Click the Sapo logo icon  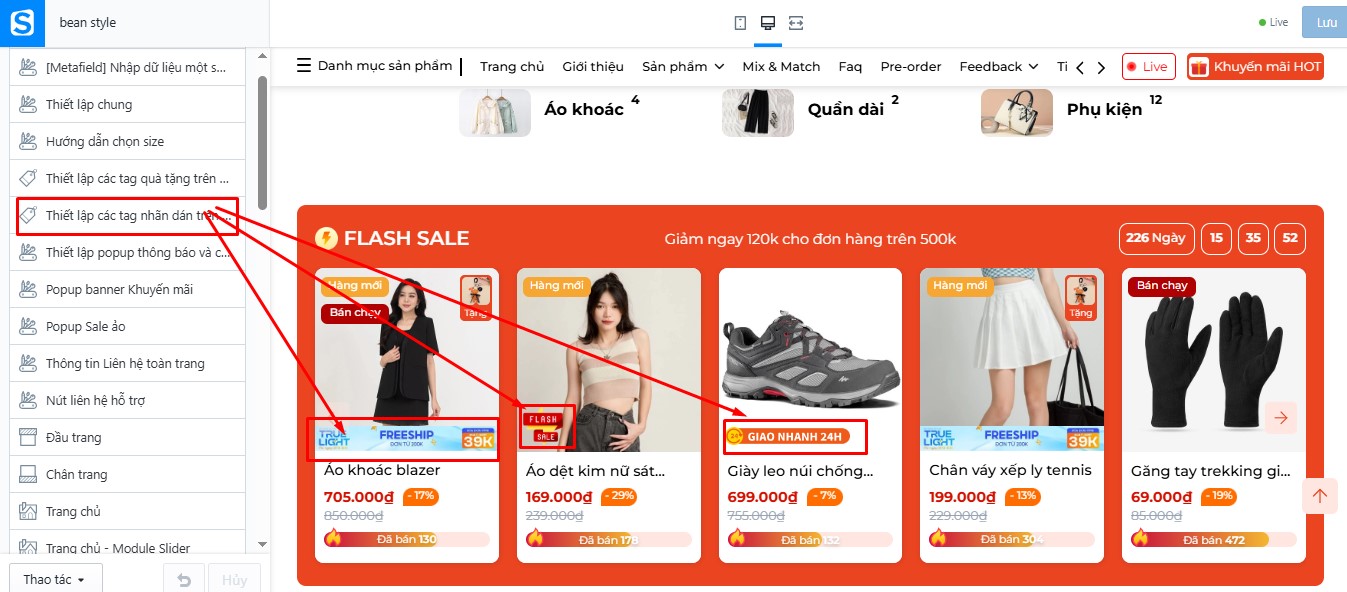[22, 22]
